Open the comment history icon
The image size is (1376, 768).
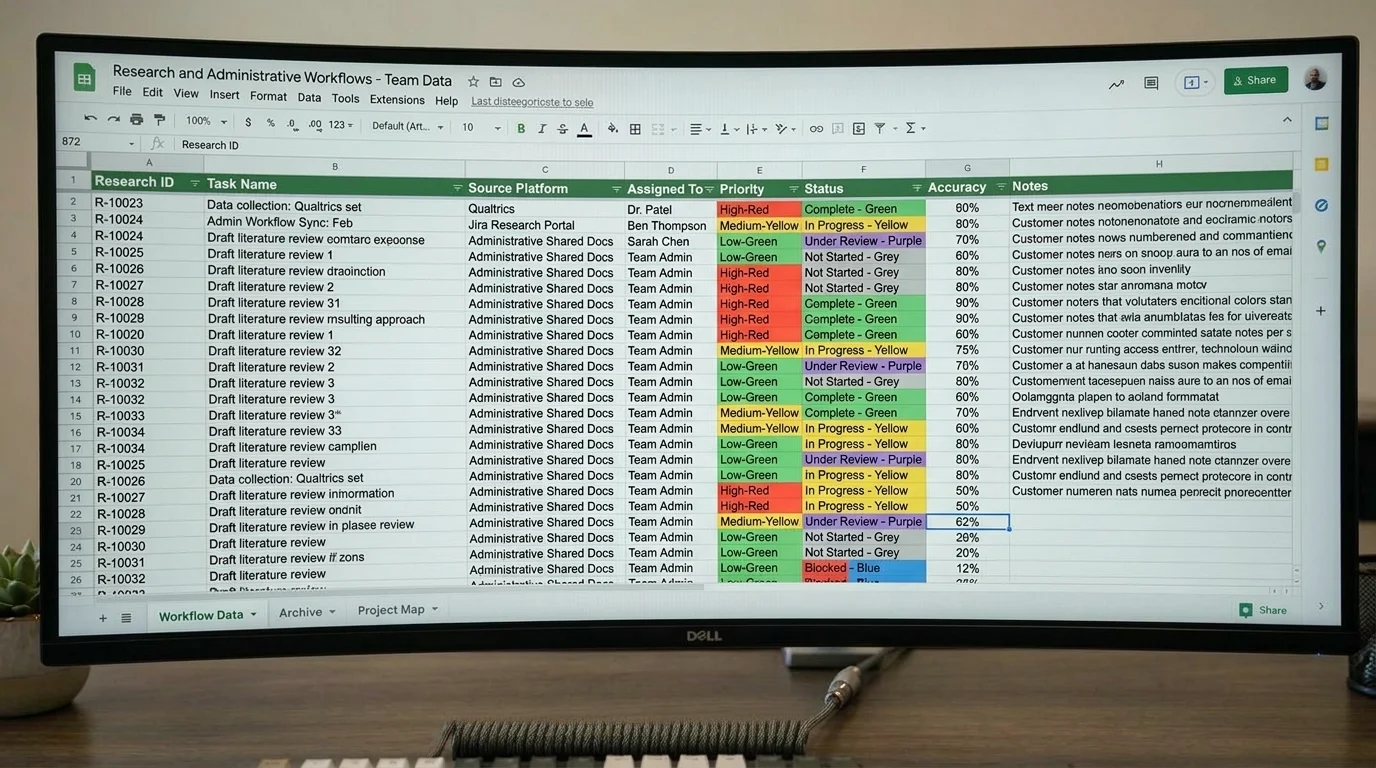1151,83
